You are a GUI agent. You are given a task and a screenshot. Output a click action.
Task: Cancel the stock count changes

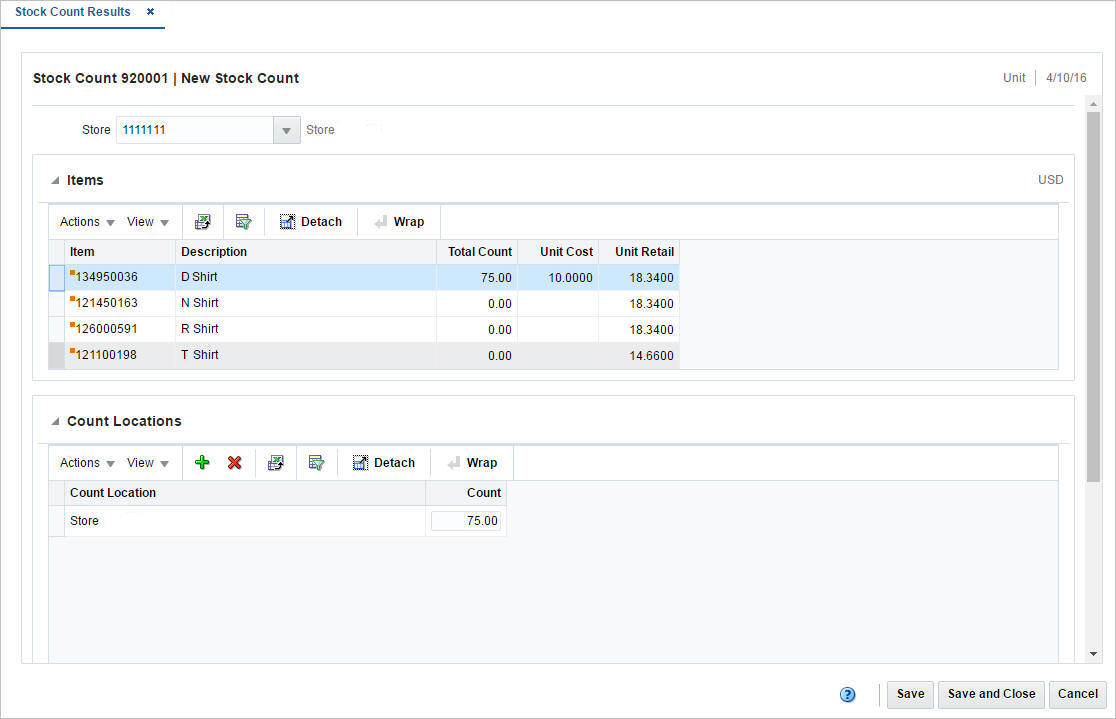pyautogui.click(x=1077, y=694)
